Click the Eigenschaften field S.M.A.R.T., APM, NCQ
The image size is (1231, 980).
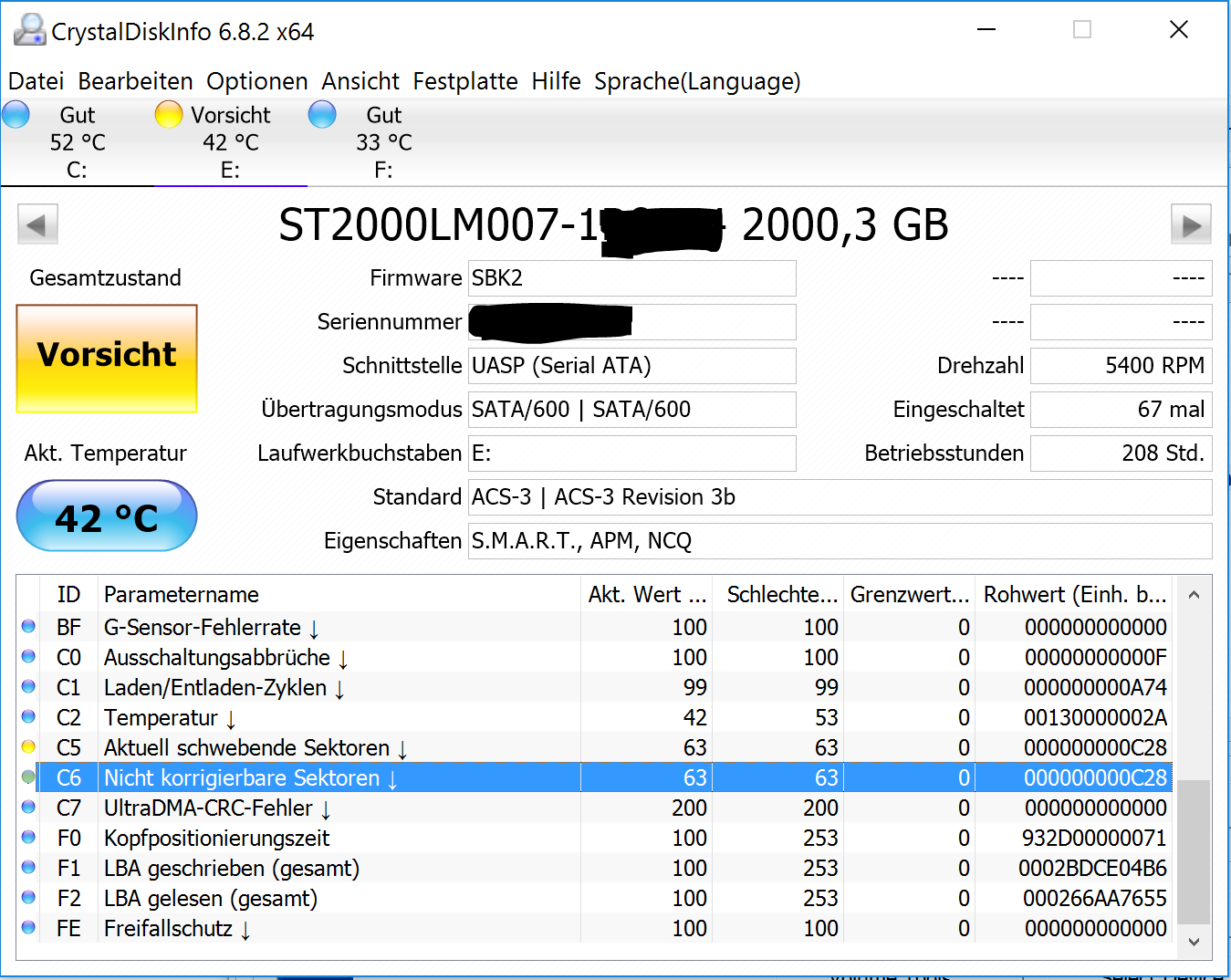coord(840,541)
